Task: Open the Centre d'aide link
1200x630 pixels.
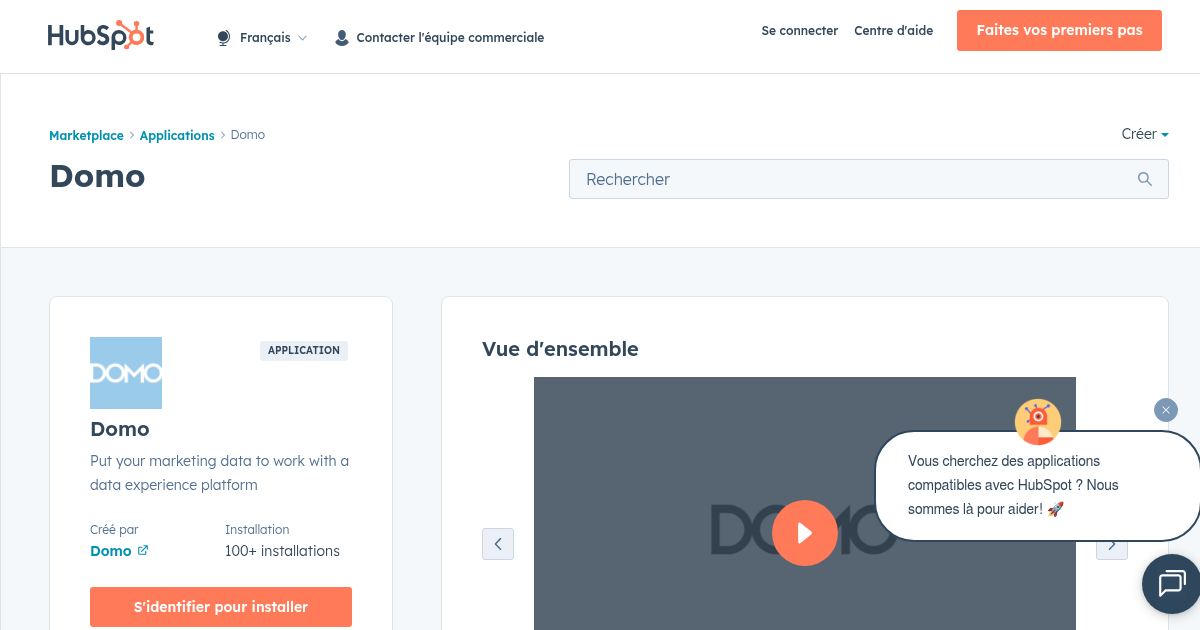Action: tap(893, 31)
